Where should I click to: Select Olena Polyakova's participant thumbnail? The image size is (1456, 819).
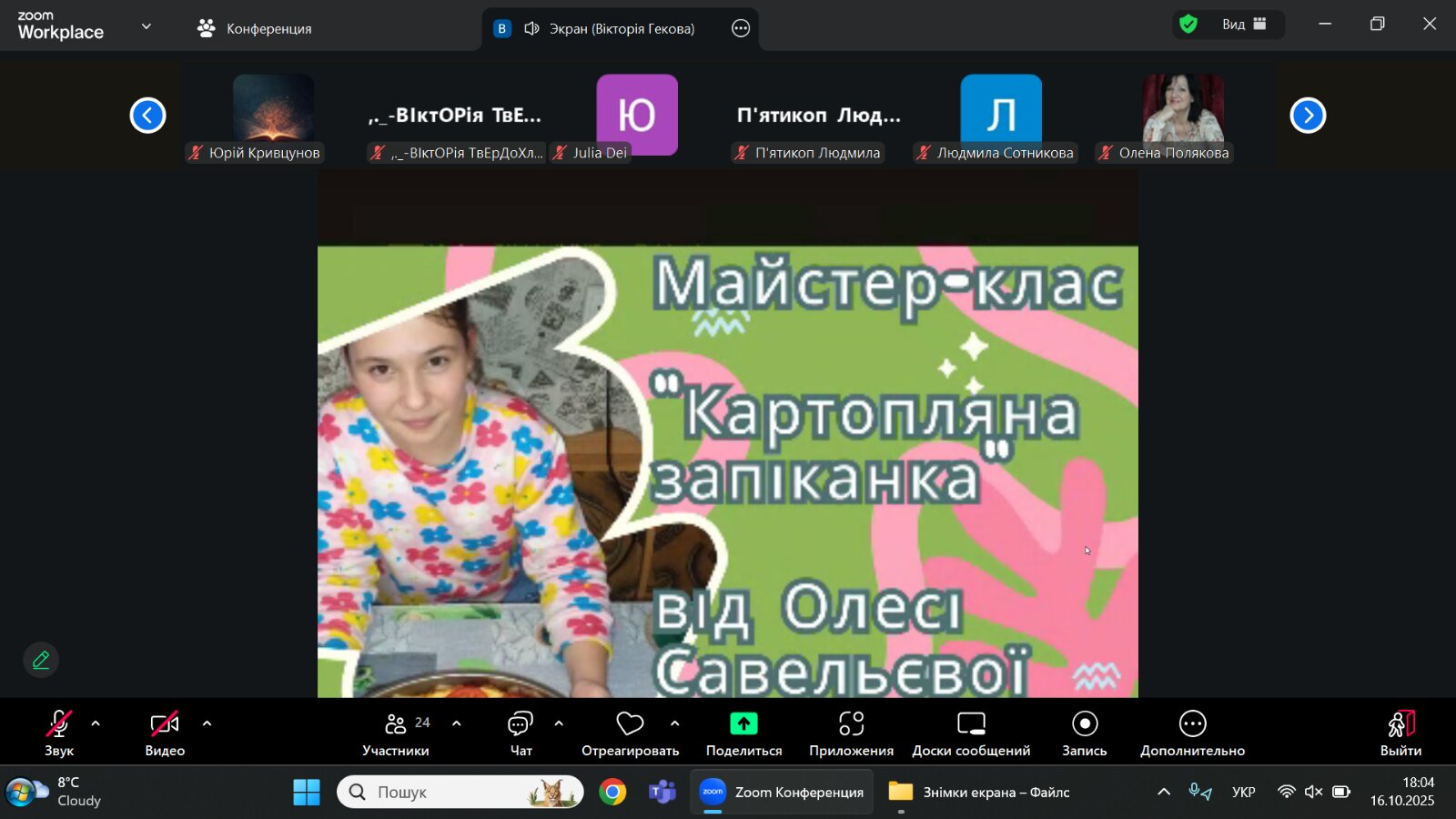(x=1183, y=114)
